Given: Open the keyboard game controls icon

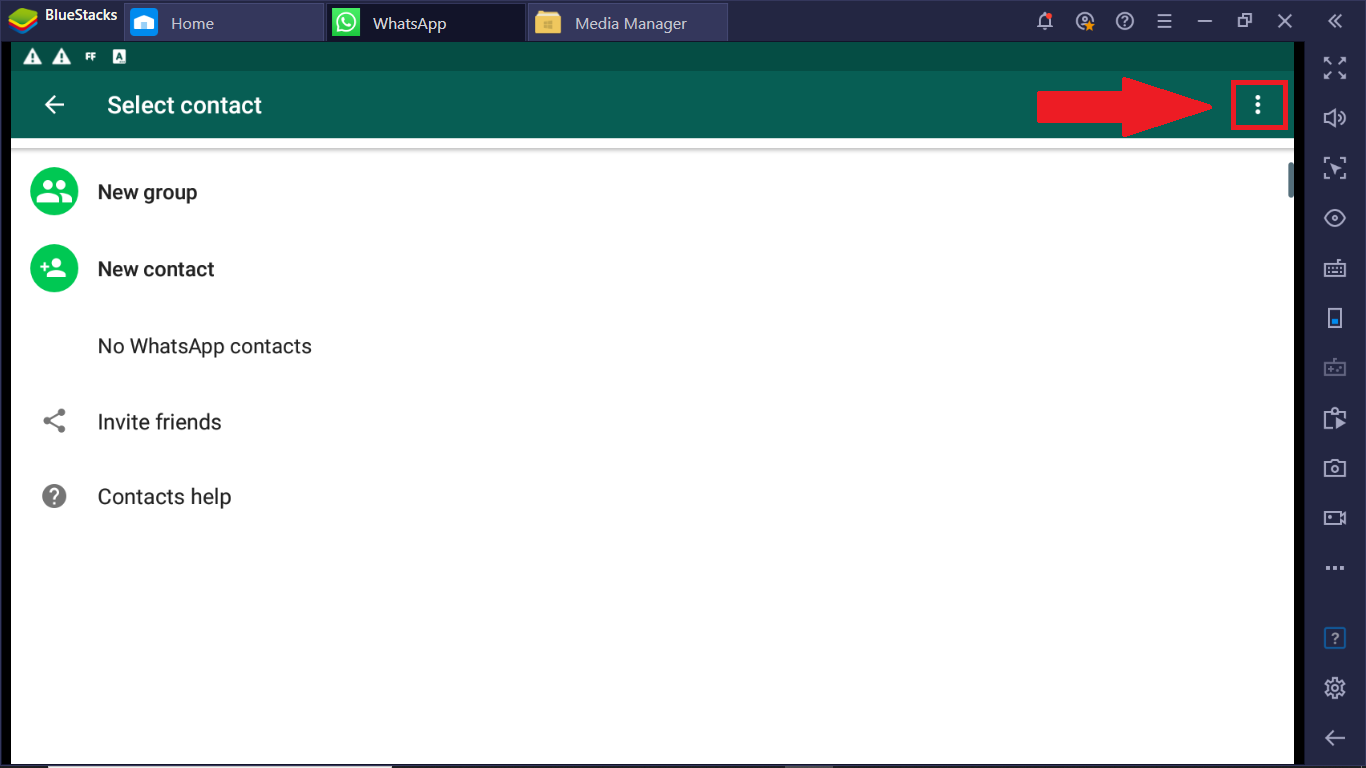Looking at the screenshot, I should pos(1335,268).
